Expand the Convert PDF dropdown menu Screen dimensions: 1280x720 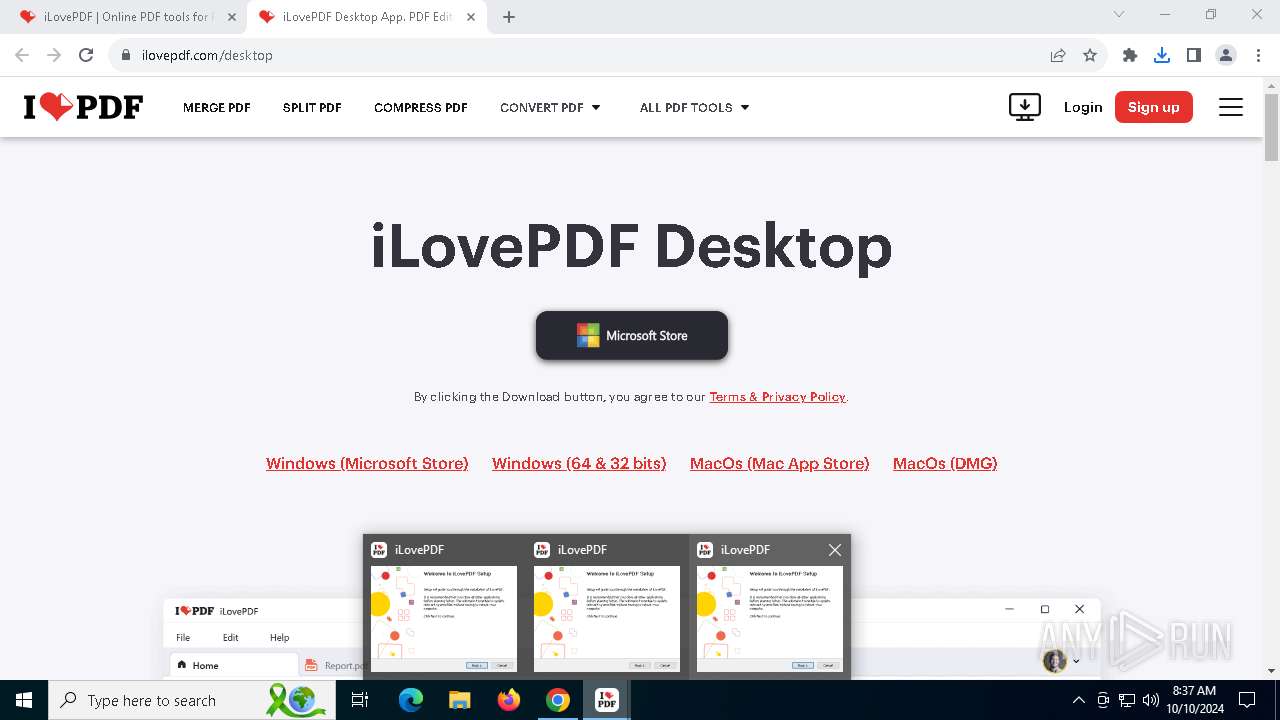[550, 107]
